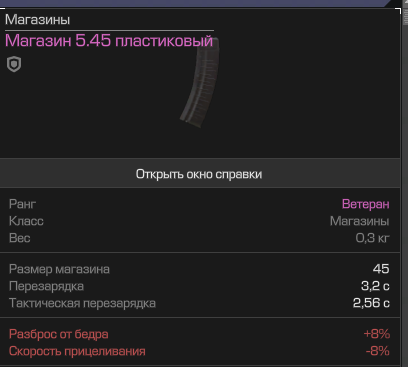Click the -8% Скорость прицеливания value
408x367 pixels.
pos(378,351)
